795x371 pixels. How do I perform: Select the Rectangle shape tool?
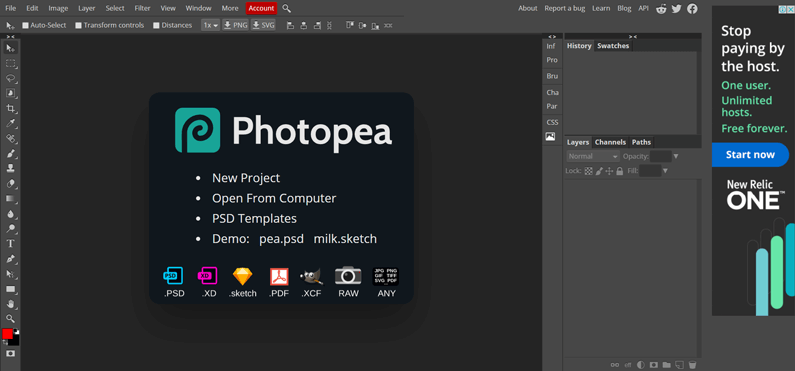point(10,289)
